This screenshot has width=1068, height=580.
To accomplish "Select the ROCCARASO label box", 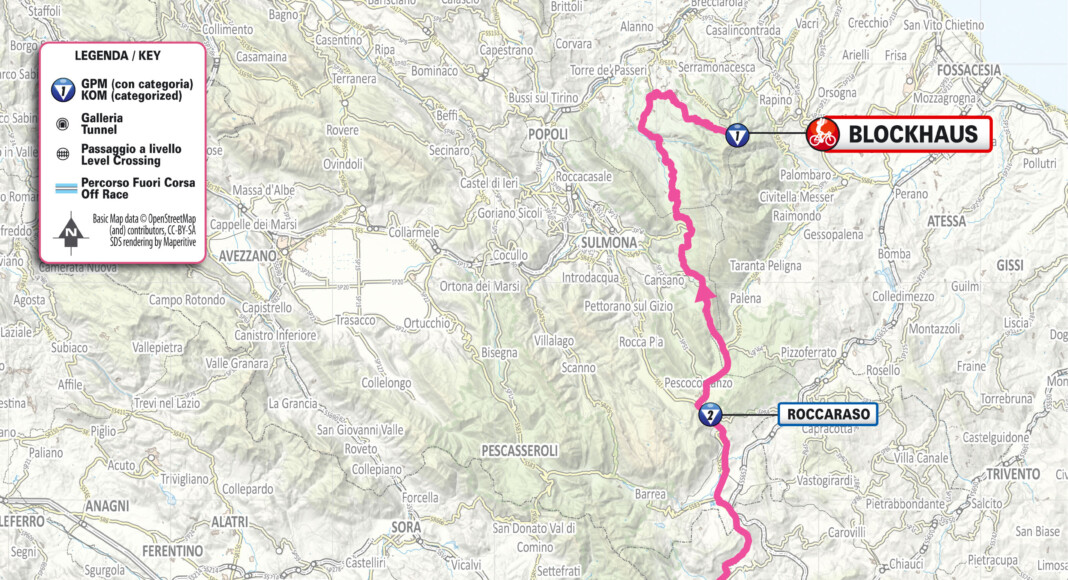I will [x=828, y=414].
